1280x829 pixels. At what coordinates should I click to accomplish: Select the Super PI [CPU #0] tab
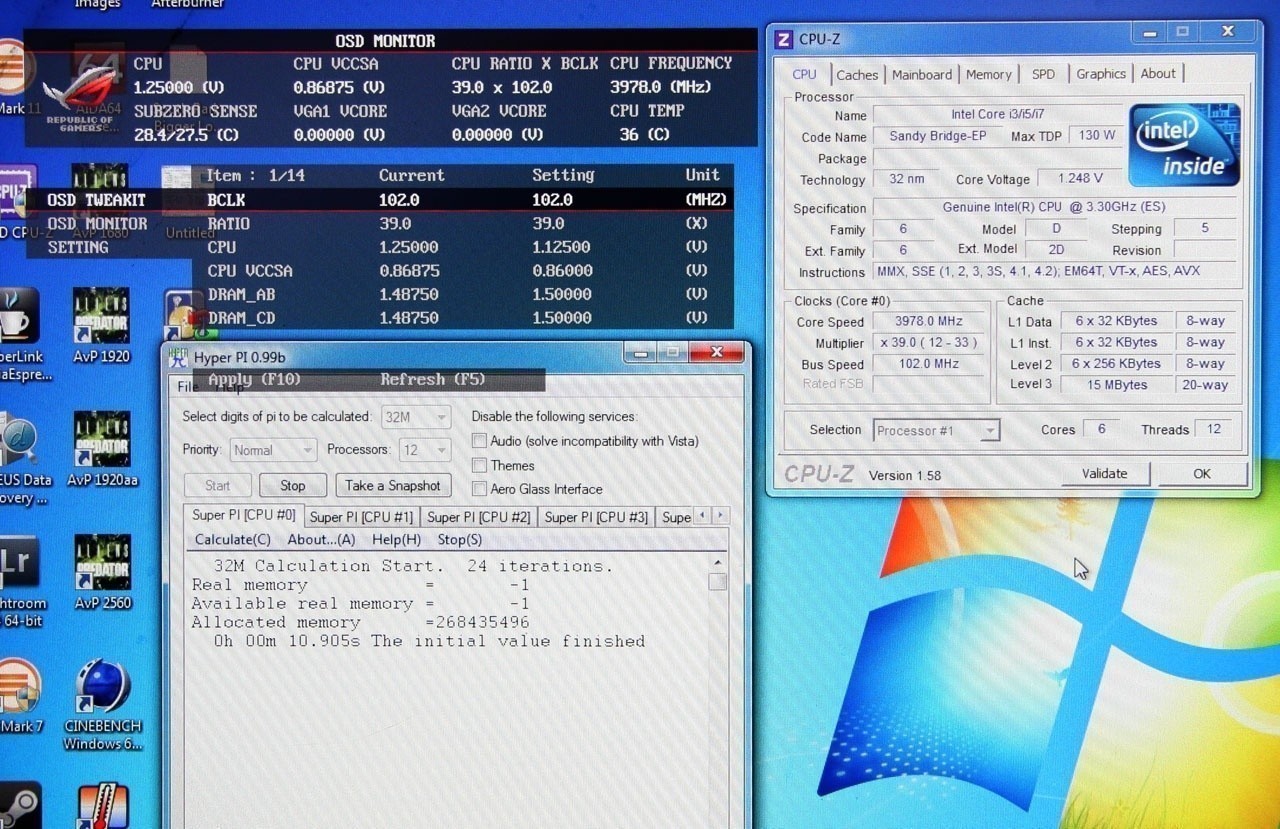(243, 515)
